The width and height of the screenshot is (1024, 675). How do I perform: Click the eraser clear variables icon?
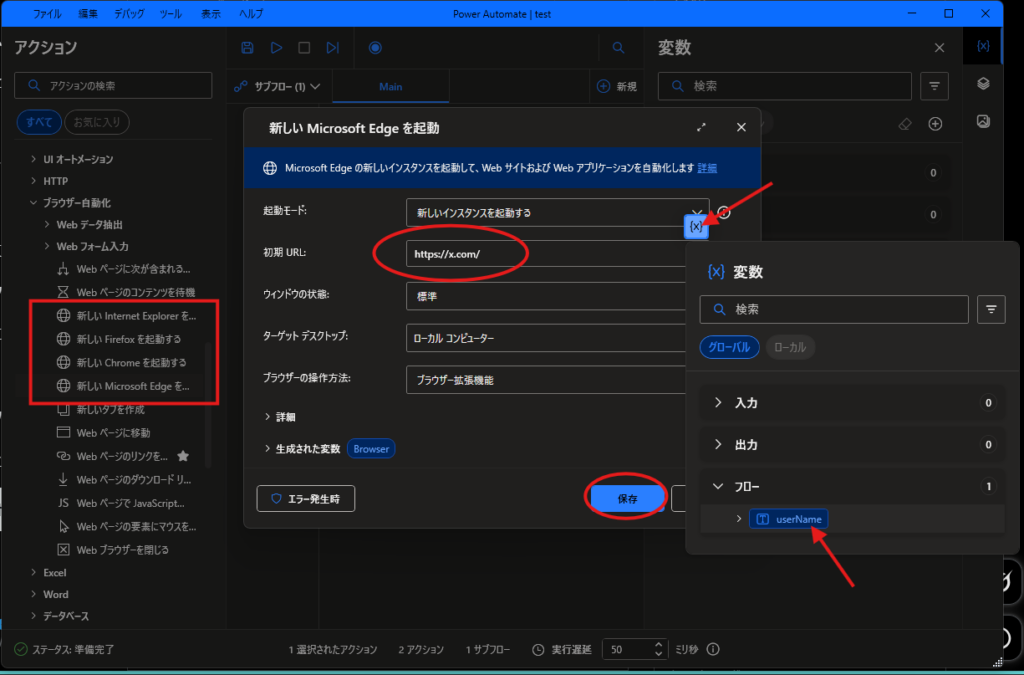[x=904, y=124]
